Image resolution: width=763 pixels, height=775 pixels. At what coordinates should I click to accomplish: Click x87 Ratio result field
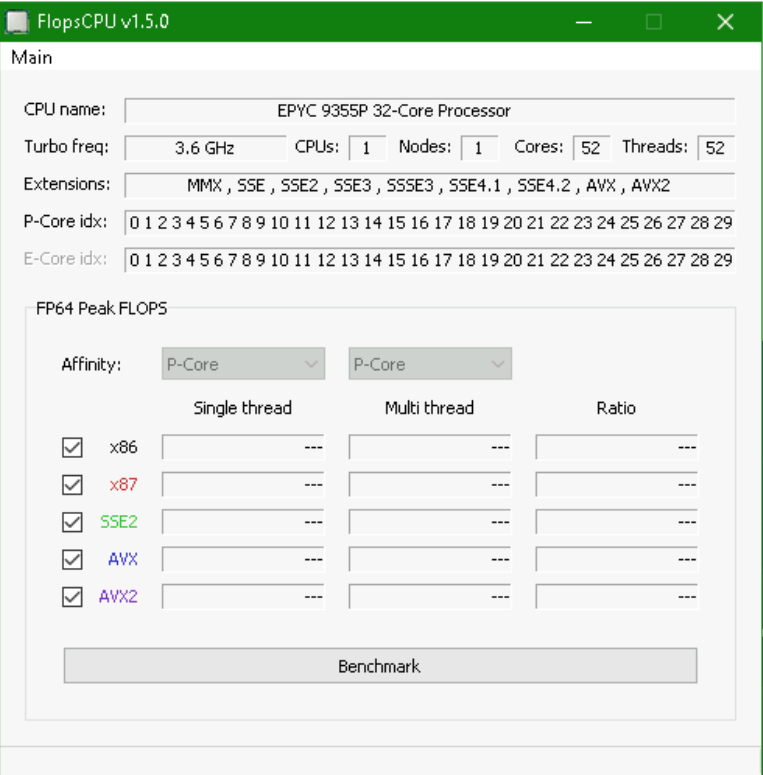pos(617,485)
